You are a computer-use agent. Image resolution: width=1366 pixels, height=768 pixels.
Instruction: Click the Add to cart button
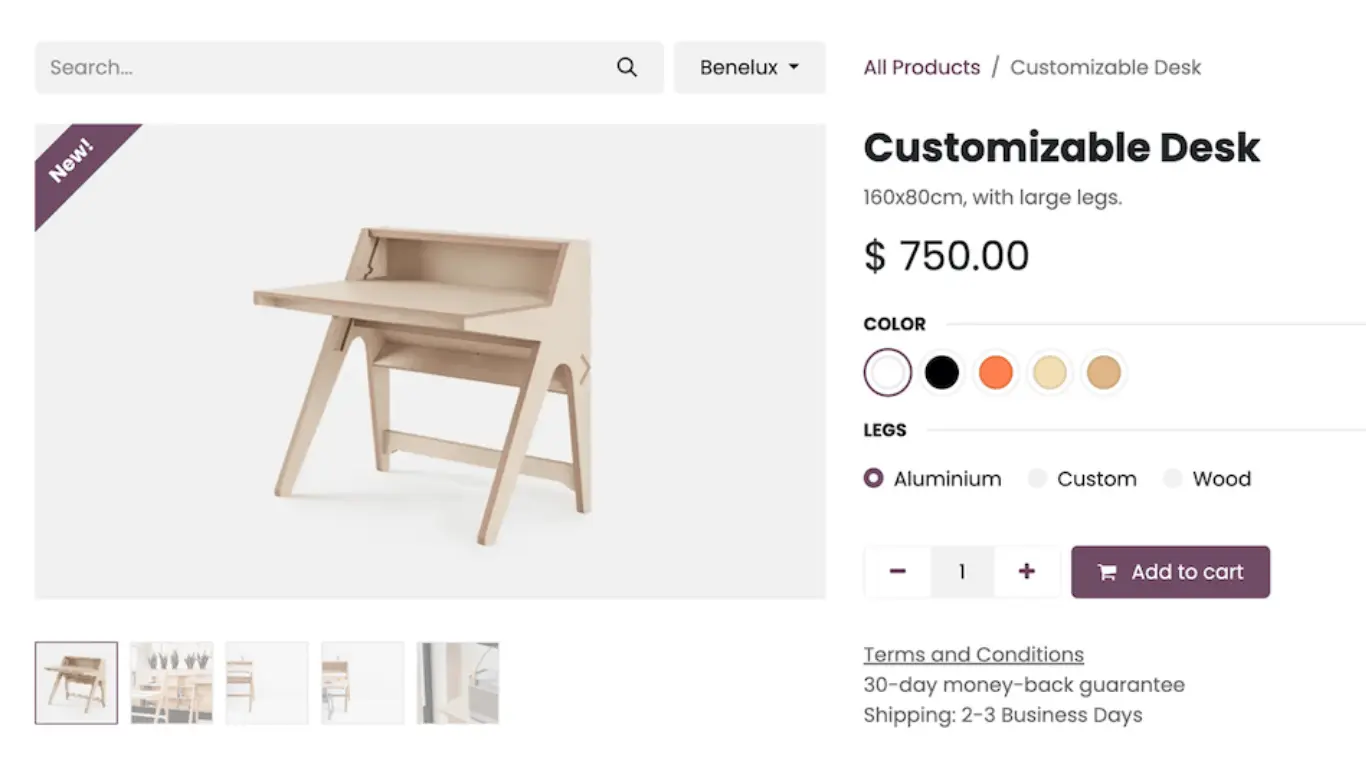[1170, 572]
